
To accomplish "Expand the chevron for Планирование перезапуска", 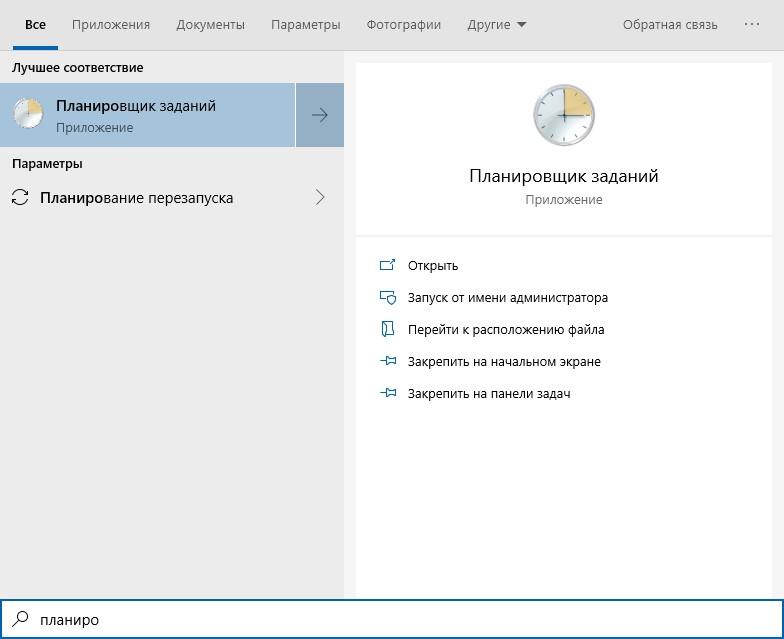I will coord(320,198).
